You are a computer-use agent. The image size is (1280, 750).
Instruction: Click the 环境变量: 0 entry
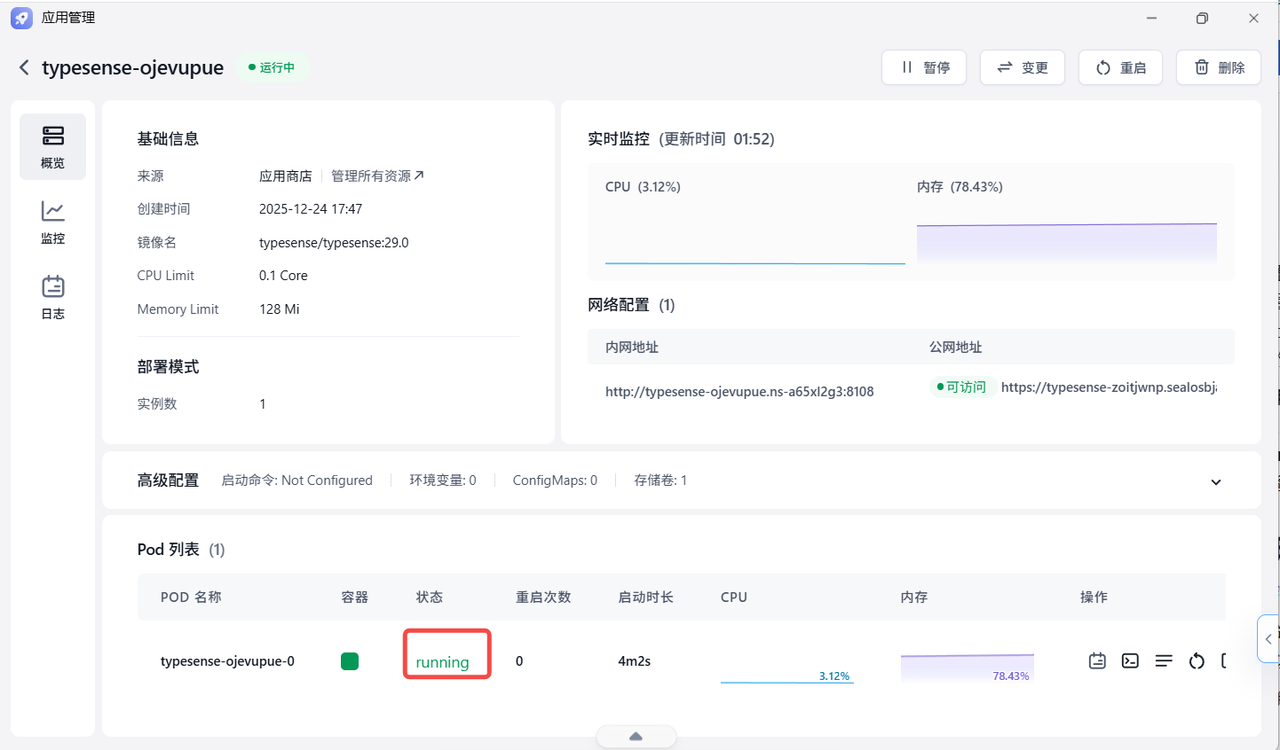pos(443,480)
